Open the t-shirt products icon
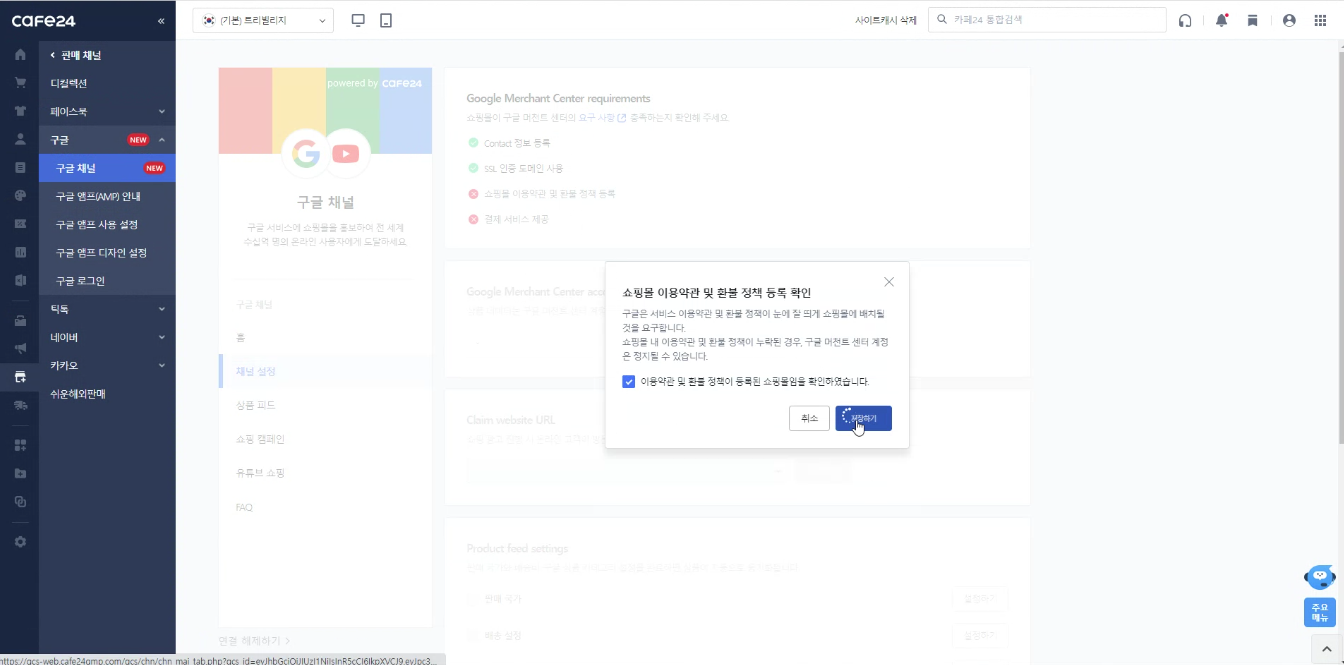1344x665 pixels. [x=20, y=110]
